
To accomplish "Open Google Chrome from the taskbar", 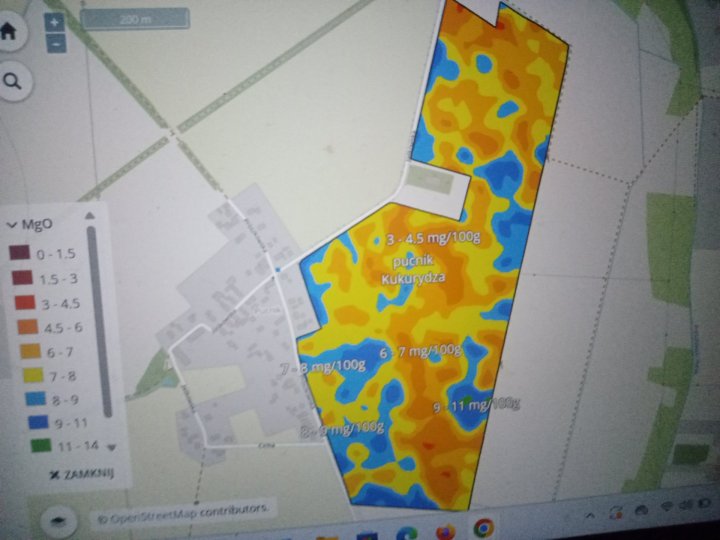I will (x=483, y=527).
